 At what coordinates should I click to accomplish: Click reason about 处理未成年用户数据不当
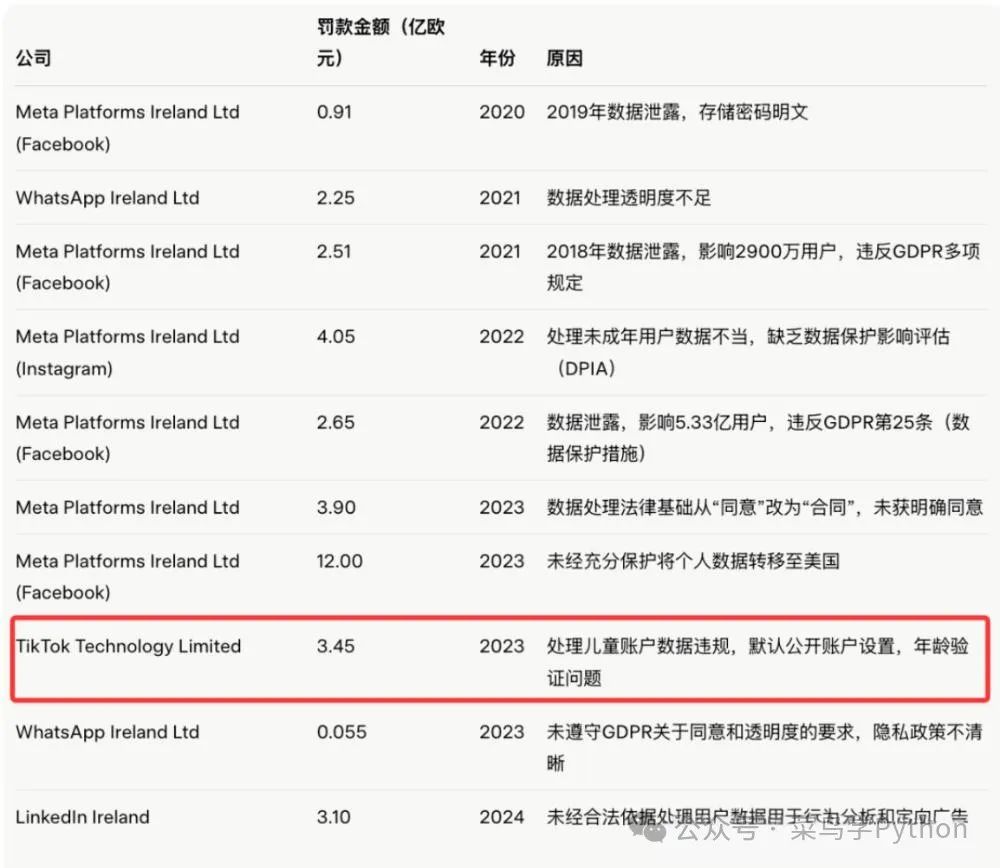click(748, 352)
